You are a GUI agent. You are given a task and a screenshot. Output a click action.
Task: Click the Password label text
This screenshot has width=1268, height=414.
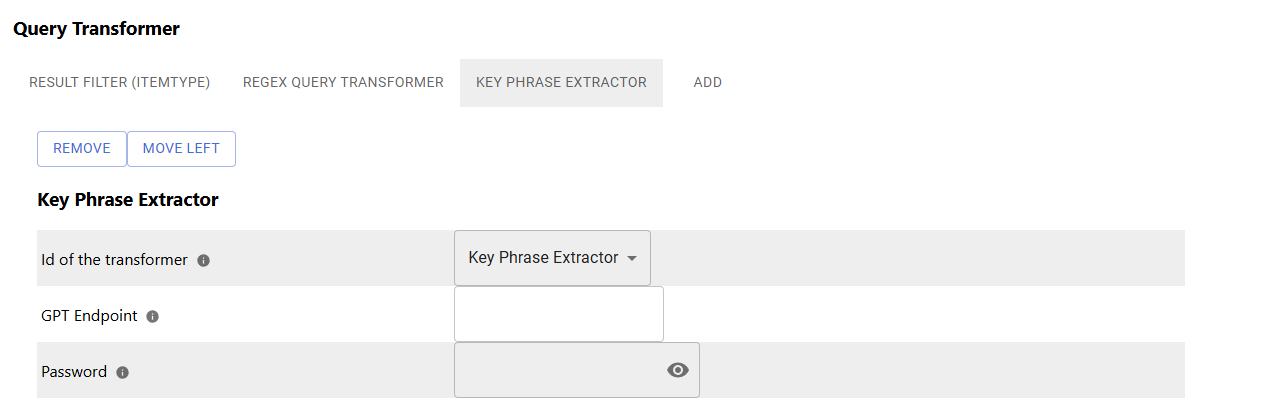click(x=74, y=372)
